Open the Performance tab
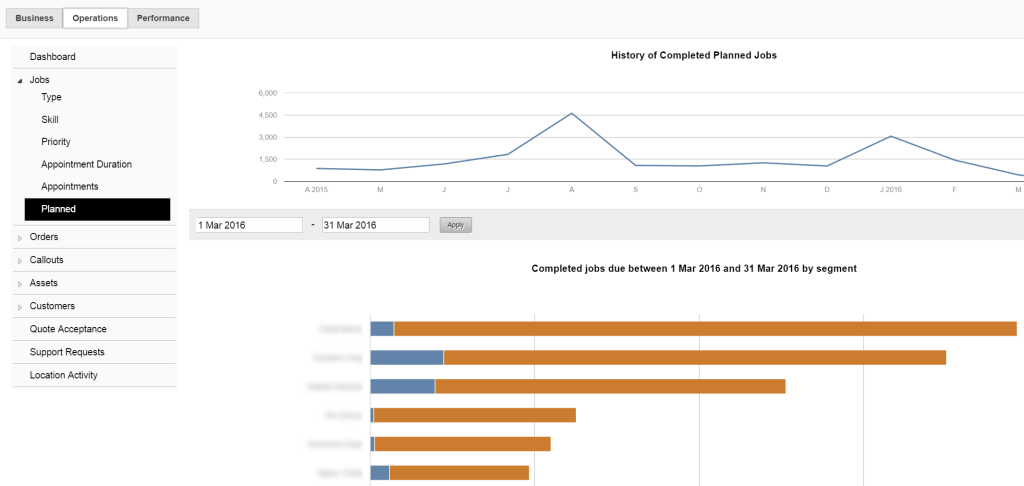 163,18
